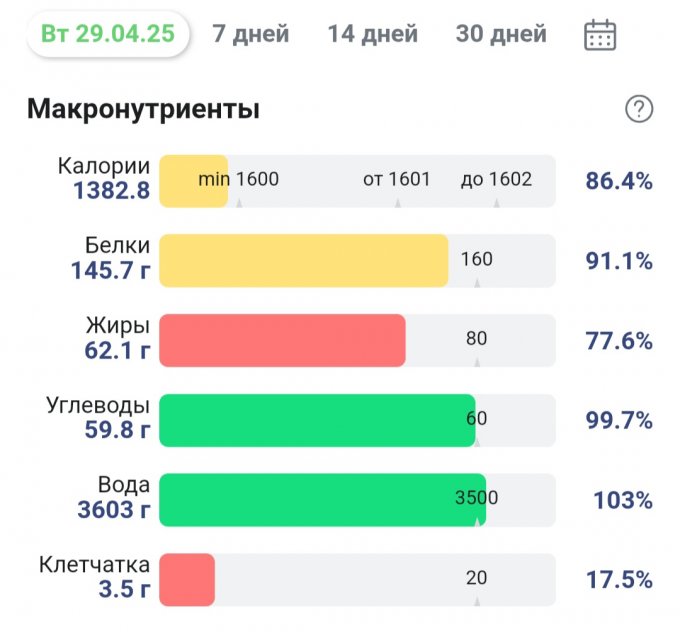Image resolution: width=680 pixels, height=632 pixels.
Task: Click the Макронутриенты section heading
Action: [x=143, y=109]
